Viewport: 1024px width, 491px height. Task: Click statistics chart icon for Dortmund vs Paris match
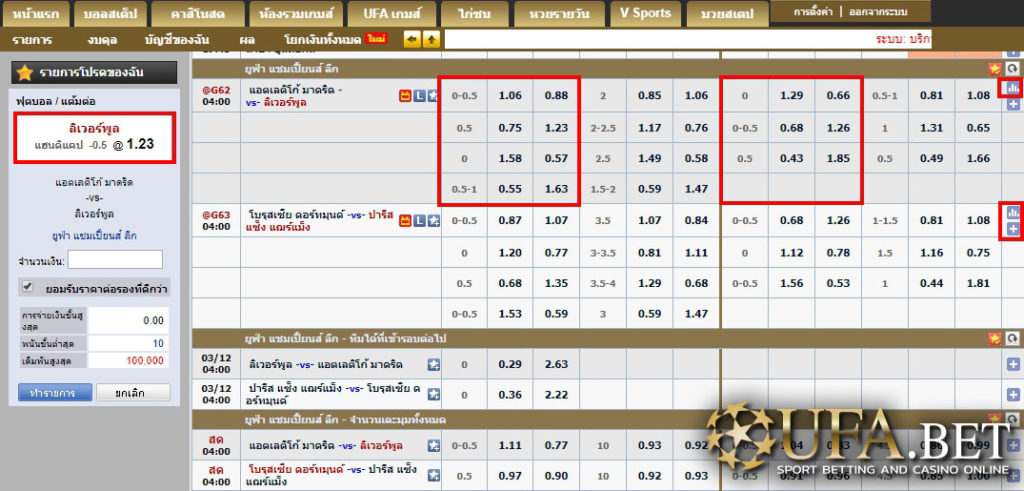[x=1012, y=212]
